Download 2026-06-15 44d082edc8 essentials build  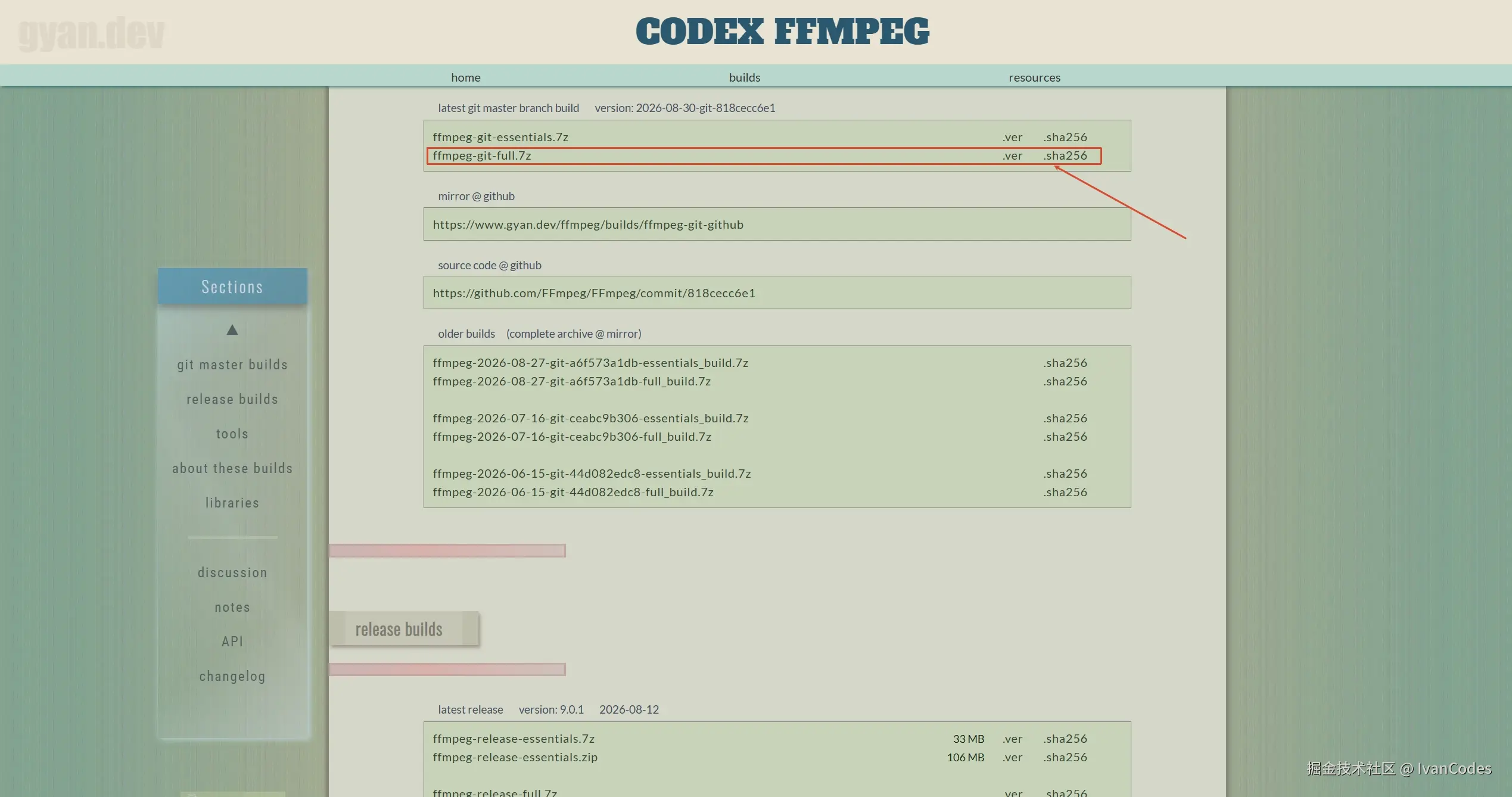pos(592,474)
